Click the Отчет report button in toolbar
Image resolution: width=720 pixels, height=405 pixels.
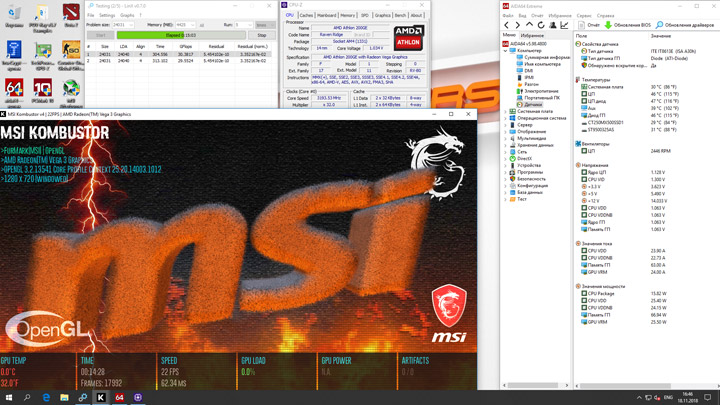[x=589, y=25]
